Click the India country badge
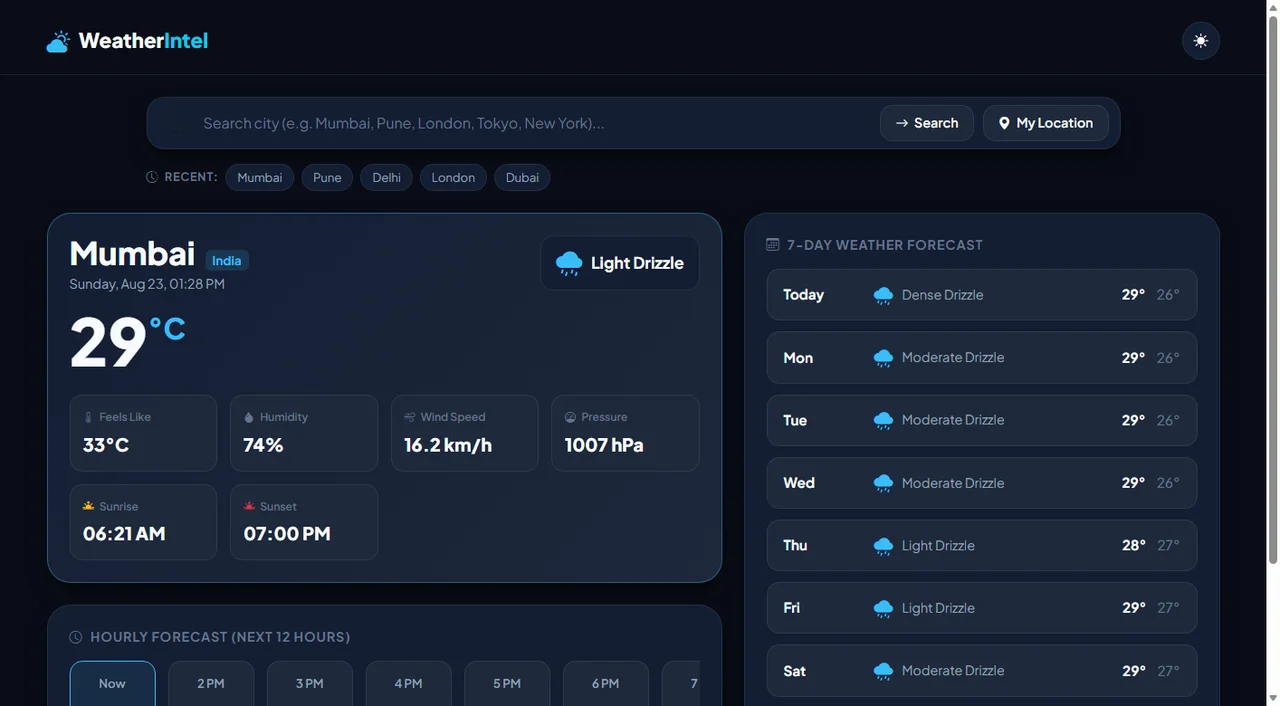The width and height of the screenshot is (1280, 706). click(x=227, y=260)
